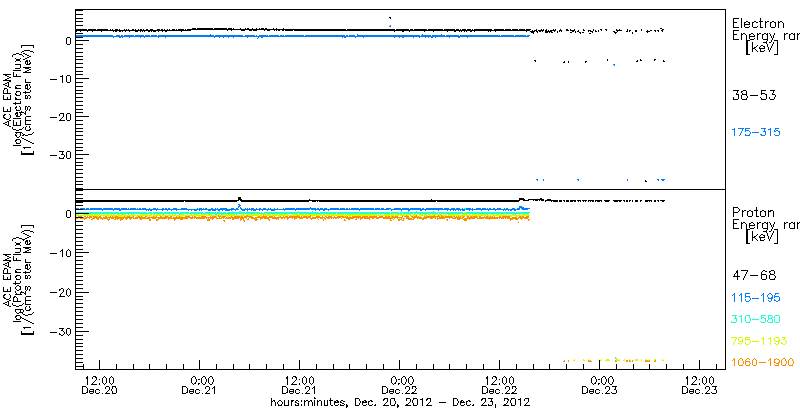Click the blue outlier above the electron trace
Image resolution: width=800 pixels, height=410 pixels.
pyautogui.click(x=390, y=25)
